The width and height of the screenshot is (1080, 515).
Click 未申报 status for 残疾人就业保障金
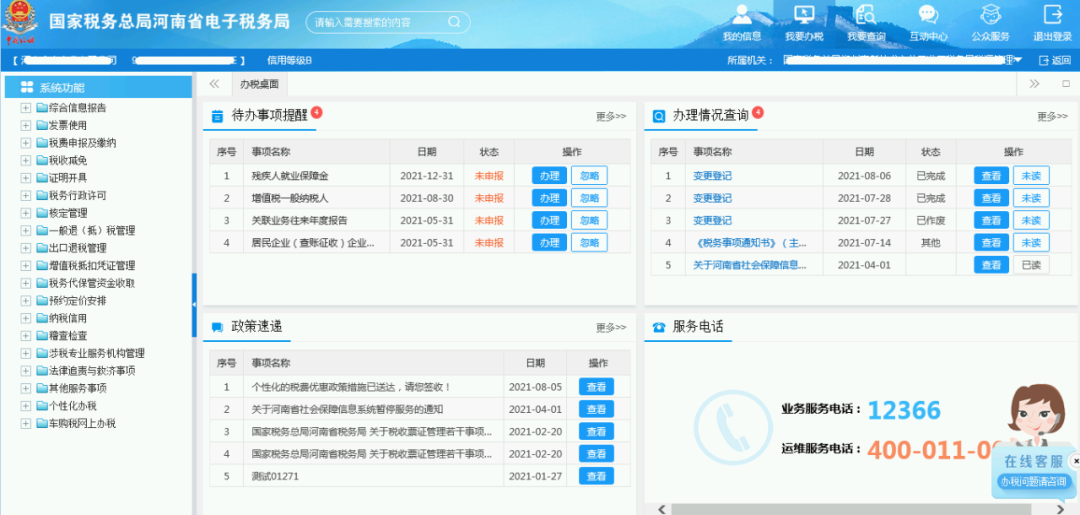point(489,176)
